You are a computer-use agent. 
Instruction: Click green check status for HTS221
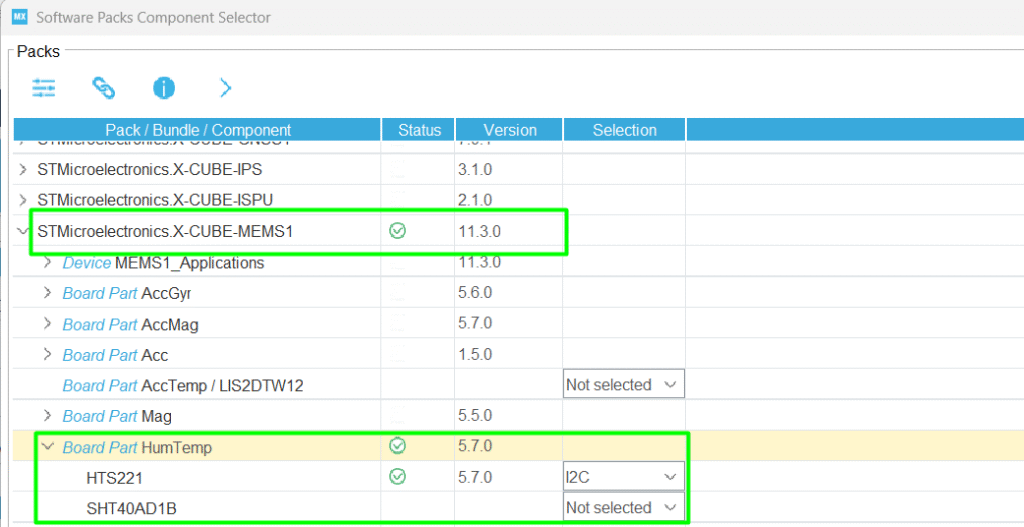pyautogui.click(x=397, y=477)
